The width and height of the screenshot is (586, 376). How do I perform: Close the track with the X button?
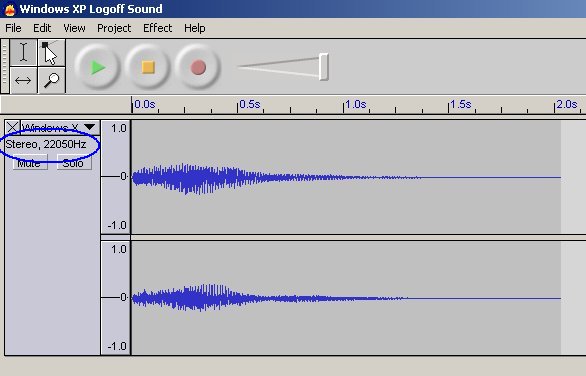(12, 127)
